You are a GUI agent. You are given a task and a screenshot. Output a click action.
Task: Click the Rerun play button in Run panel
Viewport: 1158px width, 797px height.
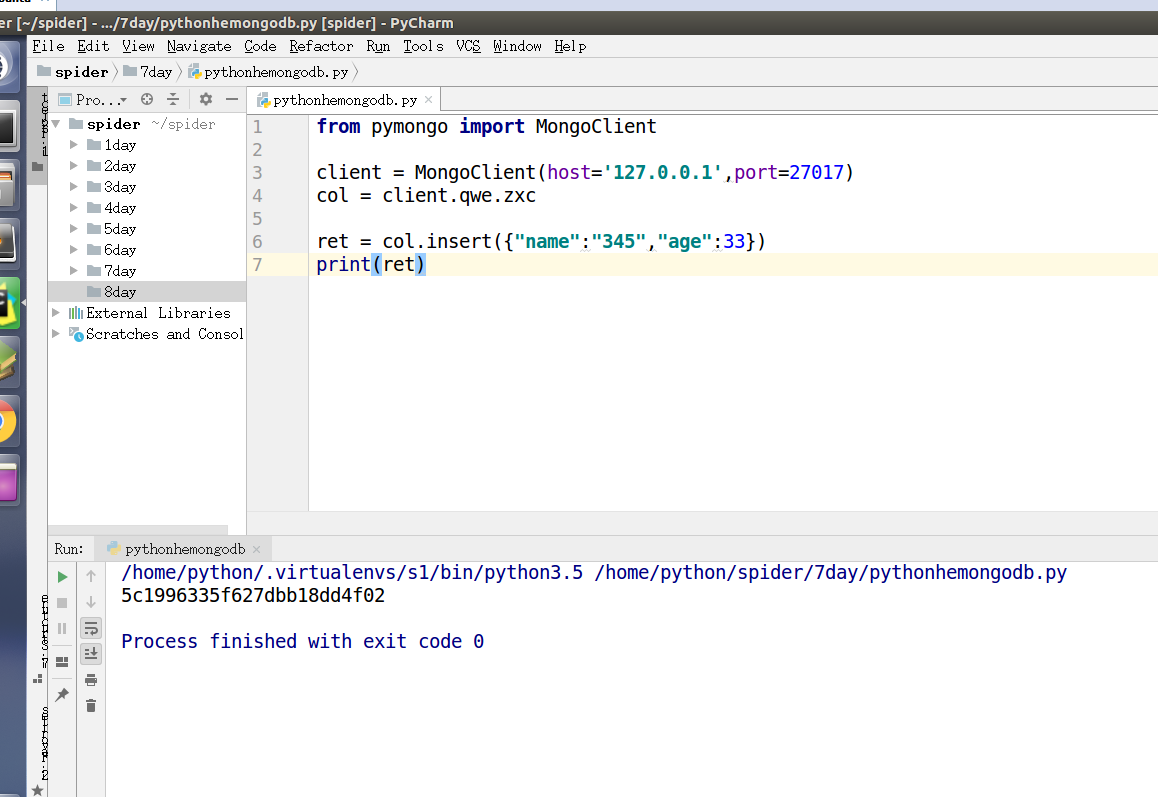(x=63, y=577)
